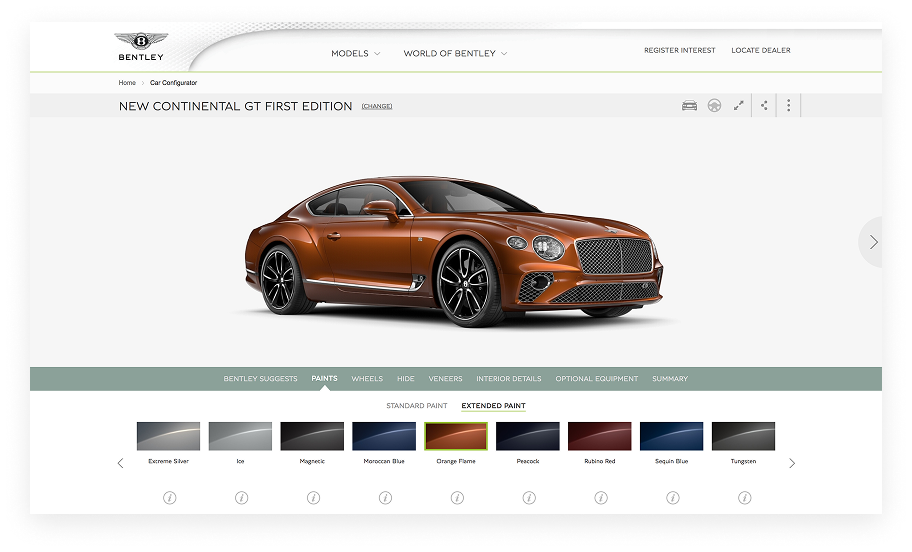Click Locate Dealer link
Viewport: 912px width, 552px height.
(761, 51)
